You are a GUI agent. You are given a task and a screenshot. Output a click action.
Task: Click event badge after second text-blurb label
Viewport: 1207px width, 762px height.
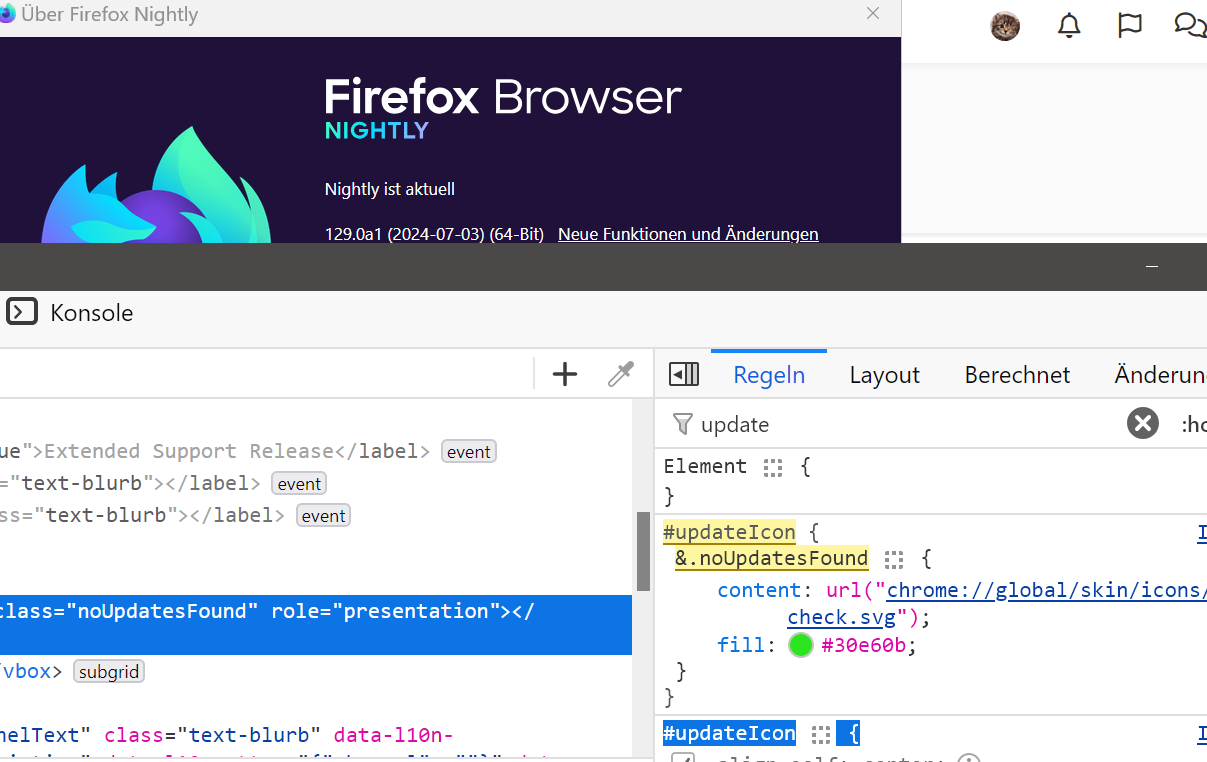pos(323,516)
